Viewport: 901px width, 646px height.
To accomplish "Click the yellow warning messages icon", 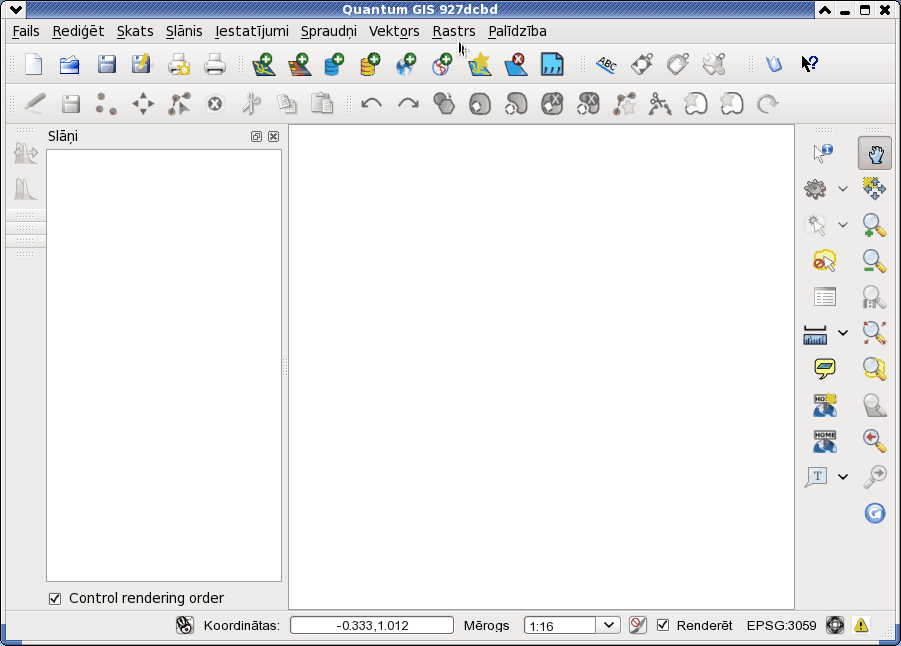I will coord(861,625).
